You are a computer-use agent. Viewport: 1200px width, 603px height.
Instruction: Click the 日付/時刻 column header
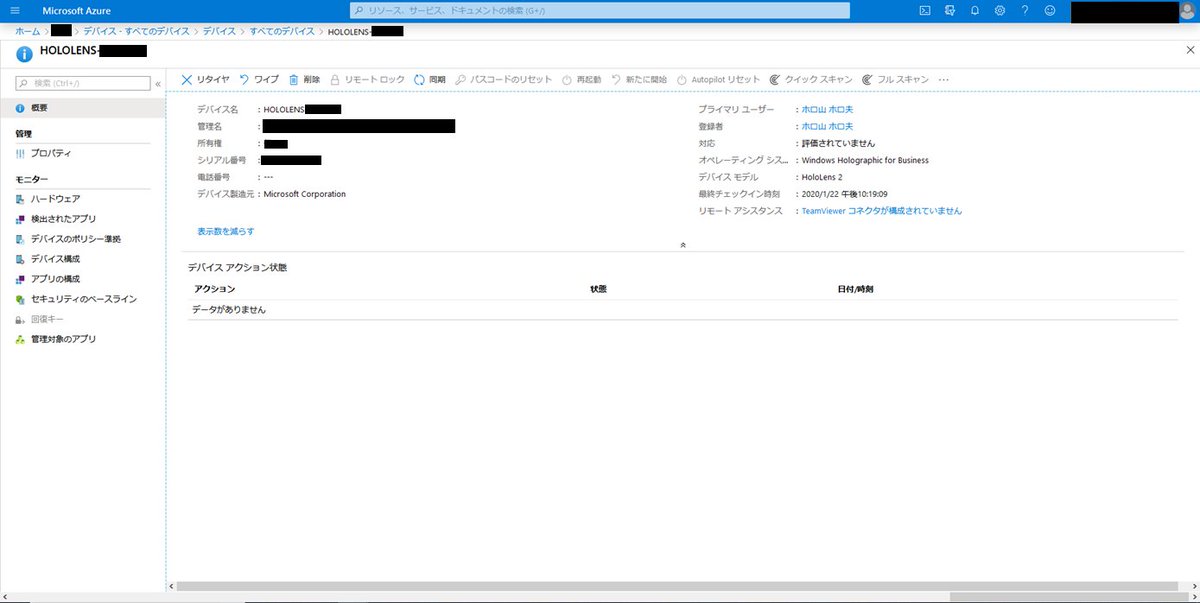(855, 289)
